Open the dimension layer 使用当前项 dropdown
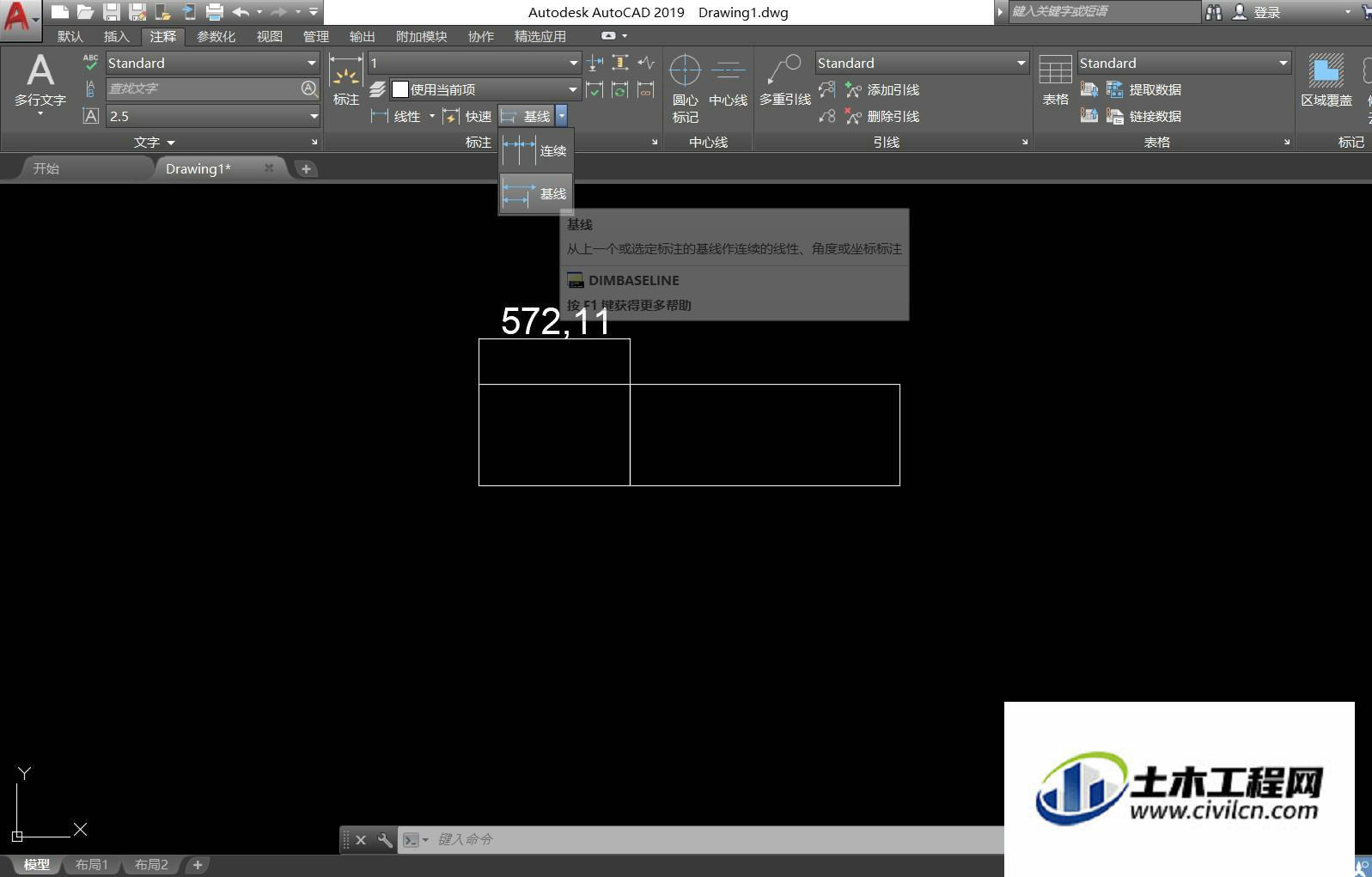Image resolution: width=1372 pixels, height=877 pixels. click(573, 89)
